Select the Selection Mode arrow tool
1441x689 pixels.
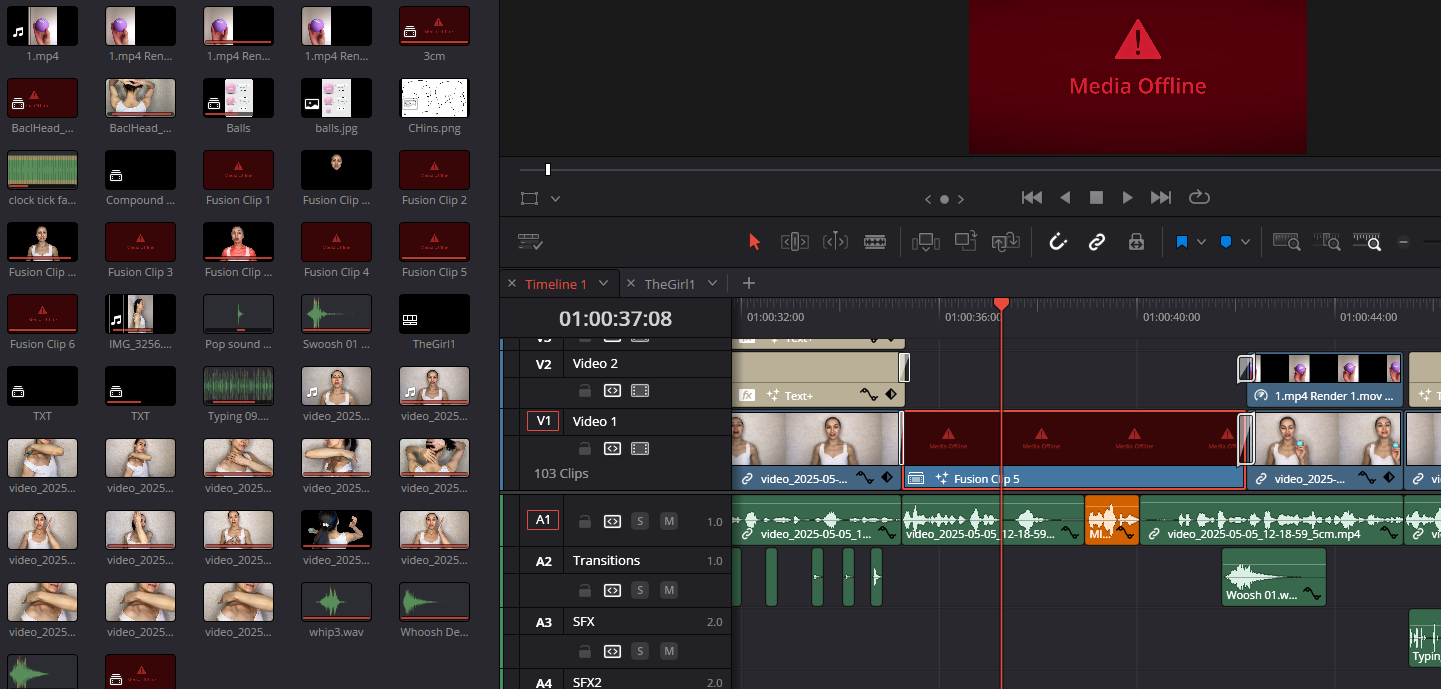click(754, 242)
